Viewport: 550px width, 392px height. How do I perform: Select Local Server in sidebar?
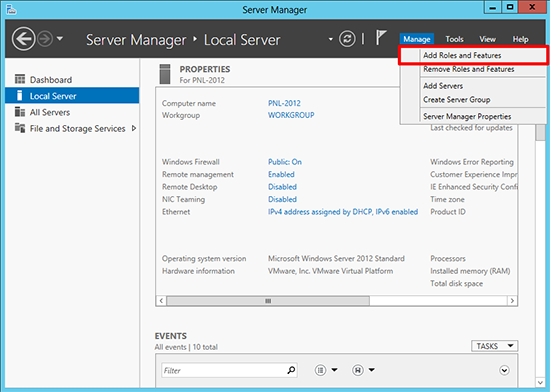[72, 96]
